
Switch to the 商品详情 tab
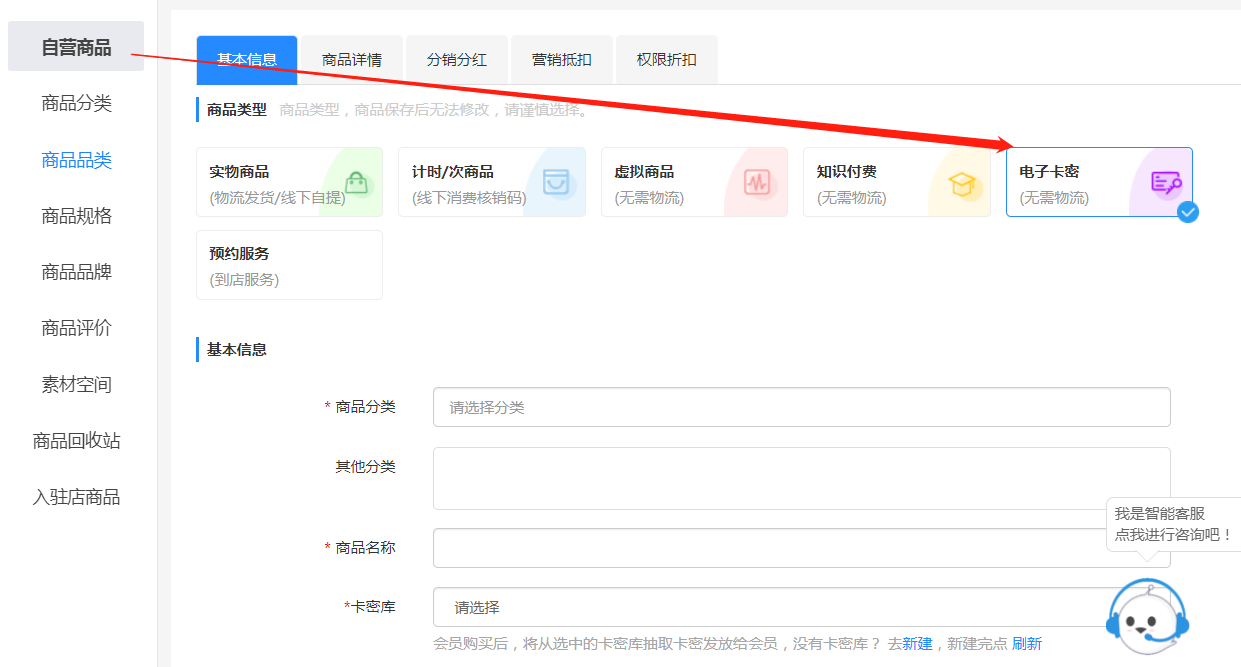tap(350, 59)
